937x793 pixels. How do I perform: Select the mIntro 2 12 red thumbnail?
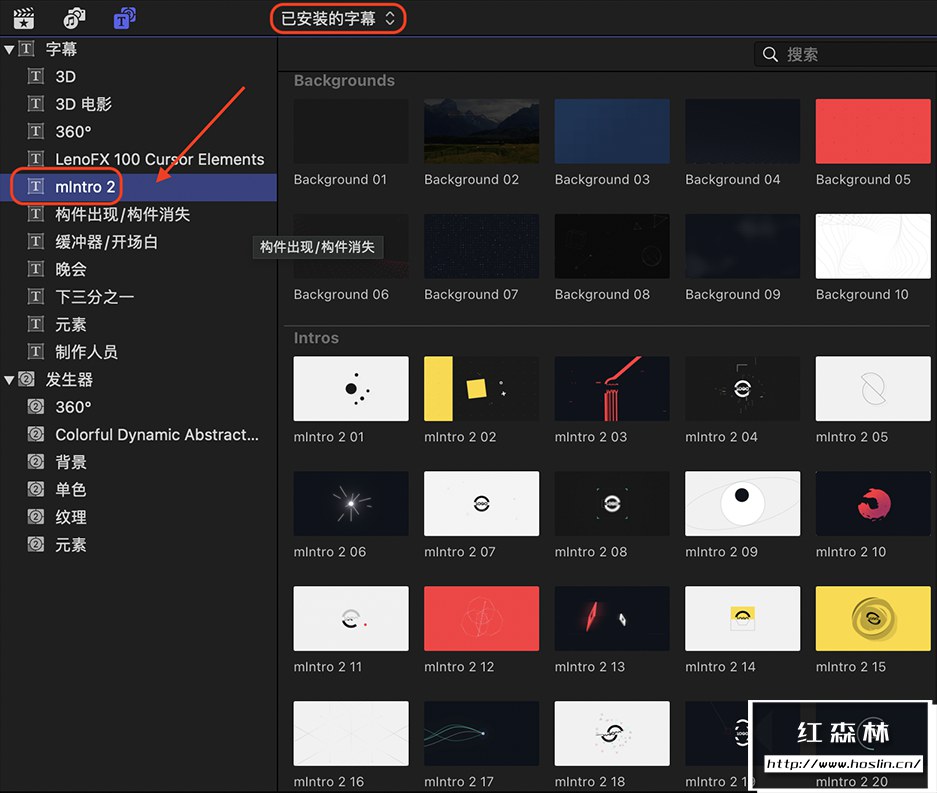[481, 618]
